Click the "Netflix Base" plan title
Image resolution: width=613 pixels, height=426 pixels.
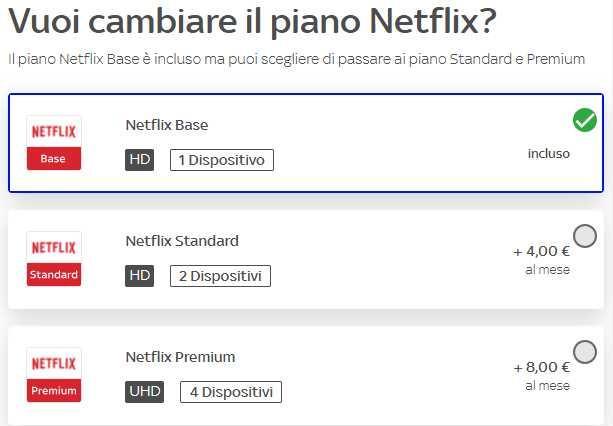point(167,125)
